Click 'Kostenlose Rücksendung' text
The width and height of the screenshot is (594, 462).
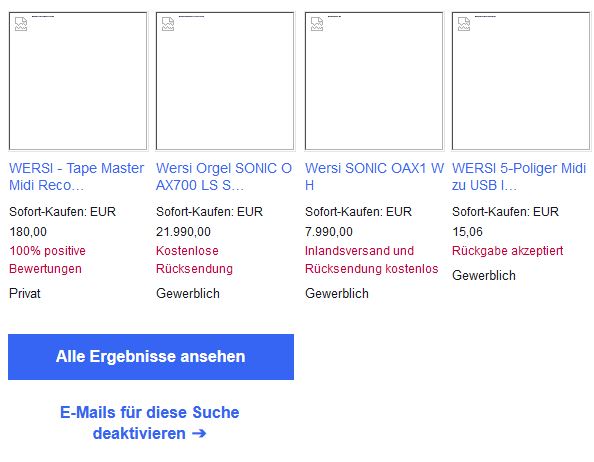pos(194,260)
